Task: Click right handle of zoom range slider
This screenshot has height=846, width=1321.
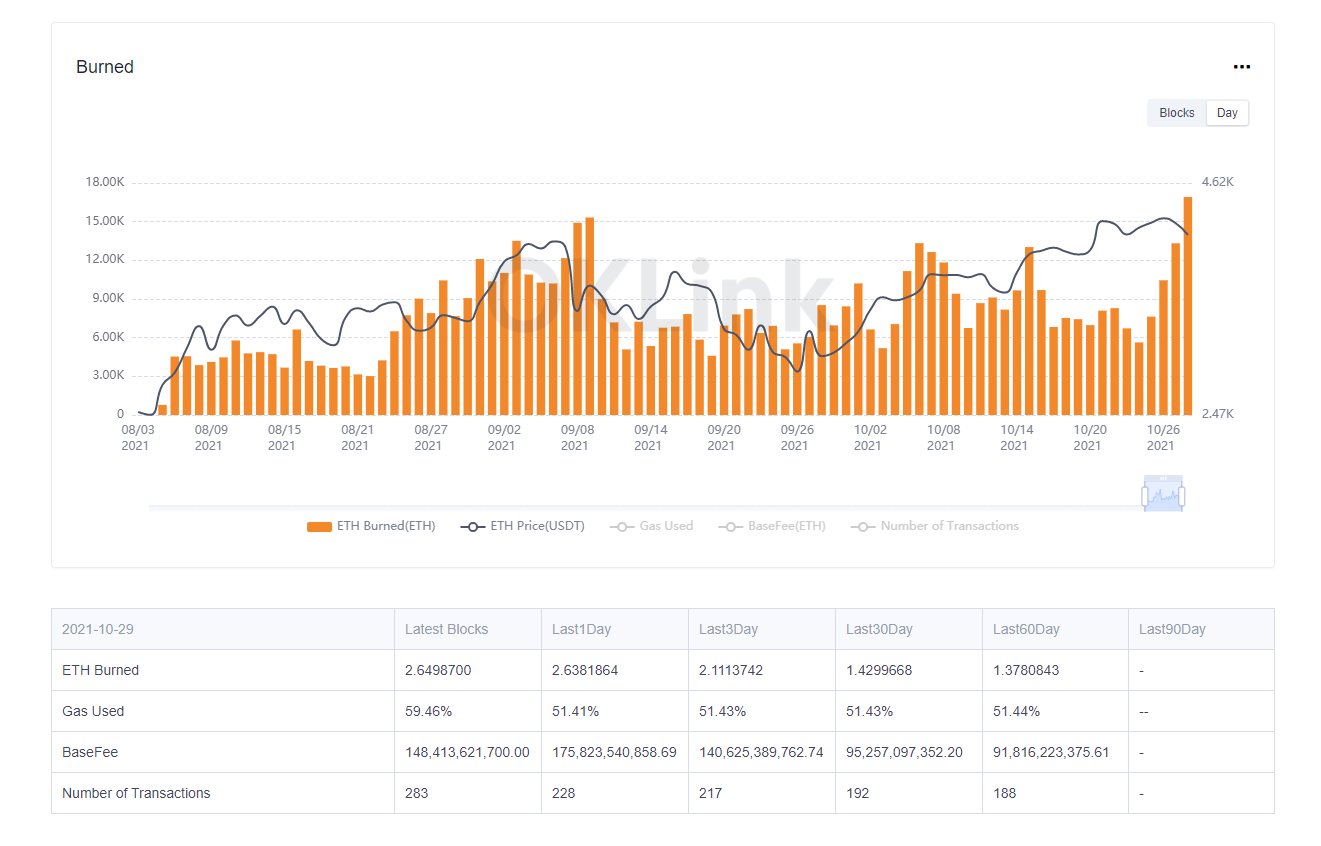Action: [1182, 495]
